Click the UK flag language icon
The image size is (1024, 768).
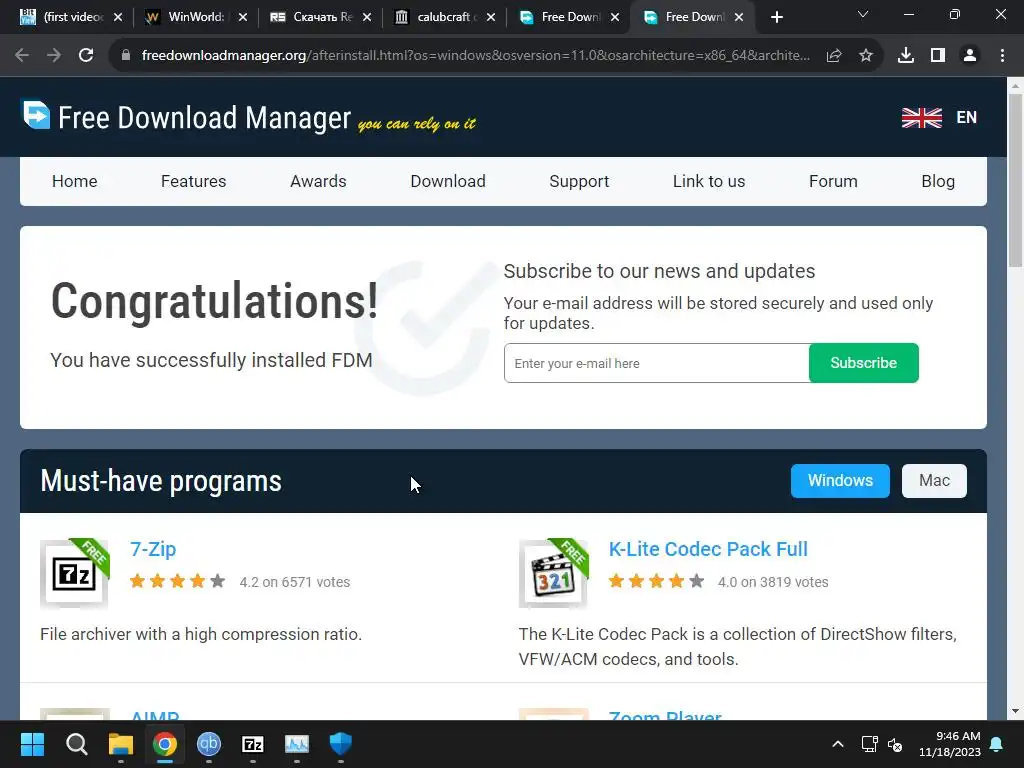tap(921, 118)
